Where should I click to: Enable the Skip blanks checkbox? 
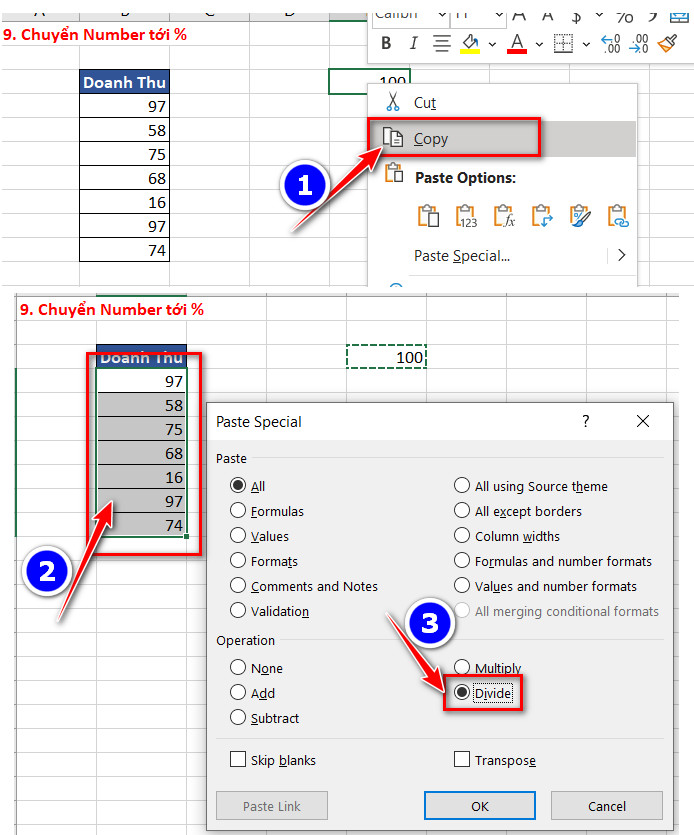(238, 760)
